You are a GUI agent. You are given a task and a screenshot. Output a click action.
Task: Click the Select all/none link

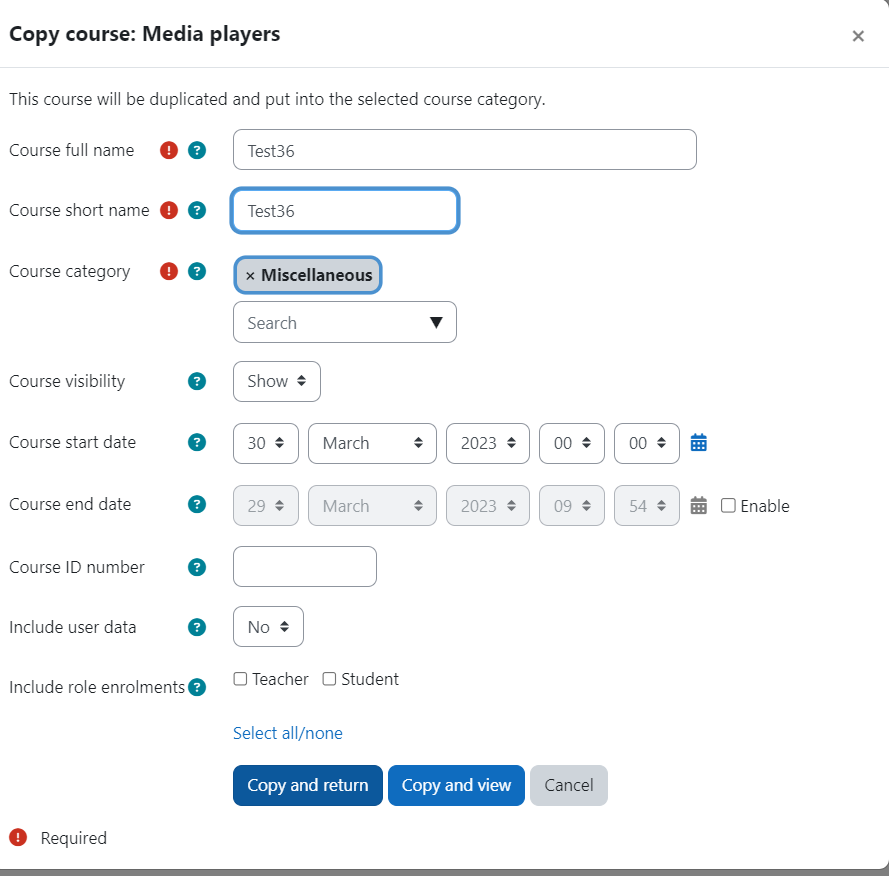click(287, 733)
